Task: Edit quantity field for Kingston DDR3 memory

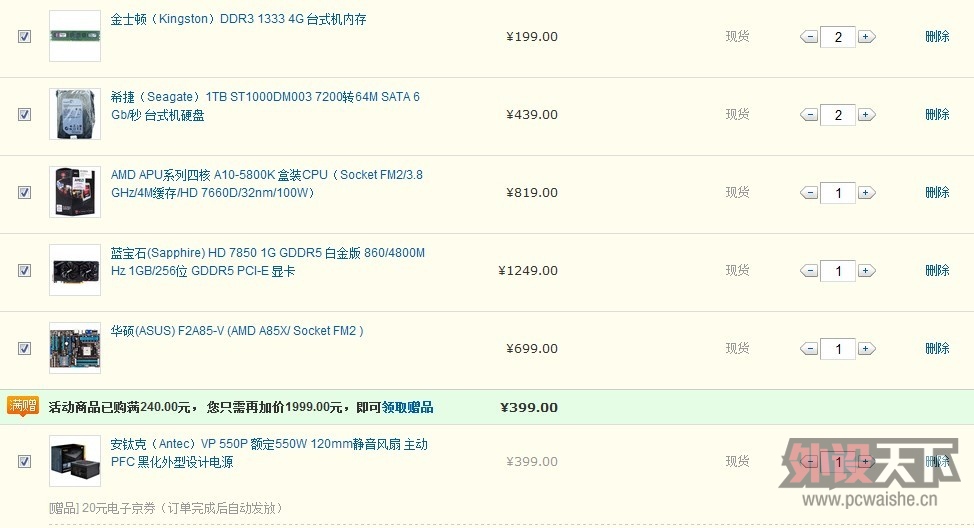Action: coord(838,37)
